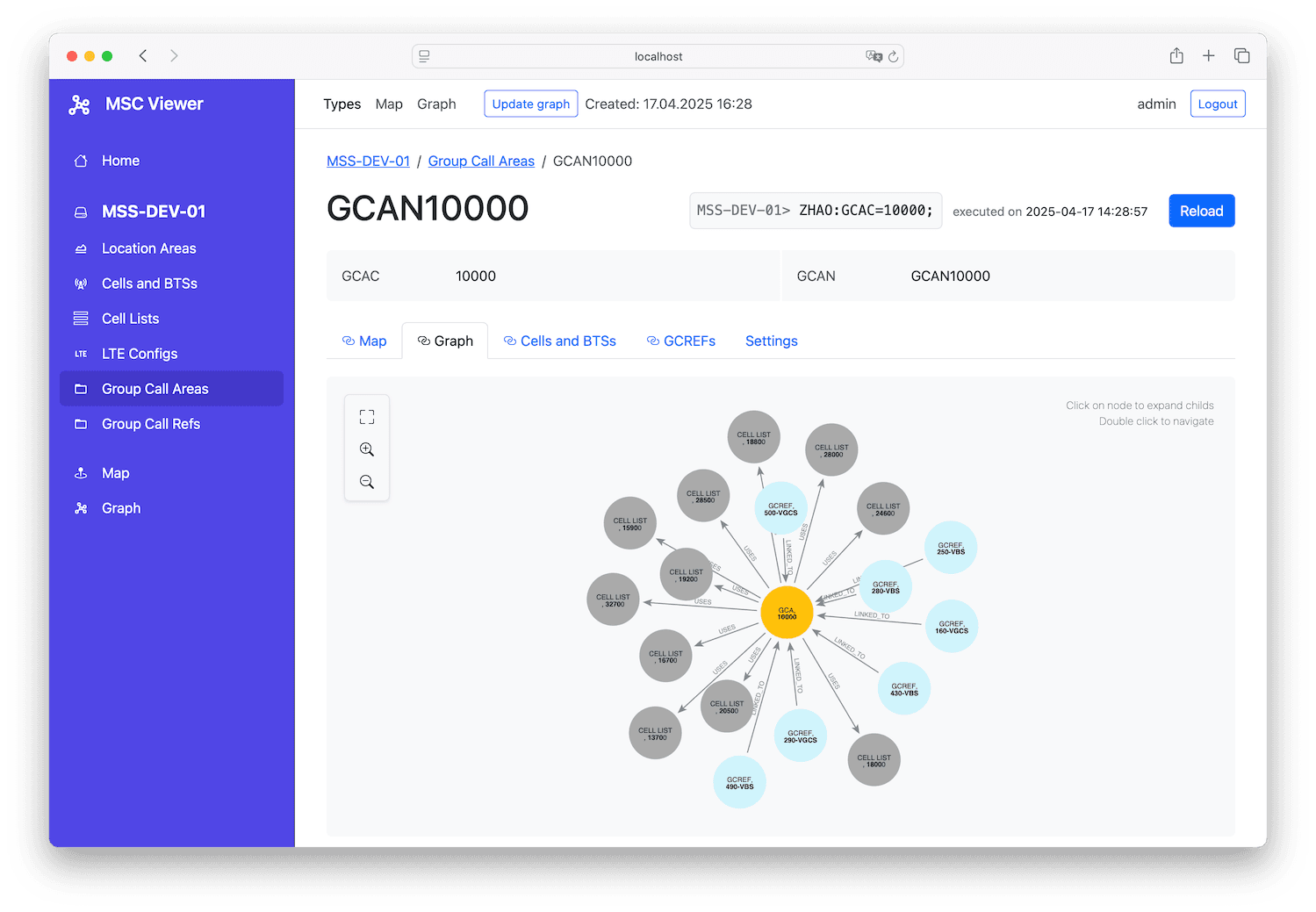Click the CELL LIST 18800 node

754,437
